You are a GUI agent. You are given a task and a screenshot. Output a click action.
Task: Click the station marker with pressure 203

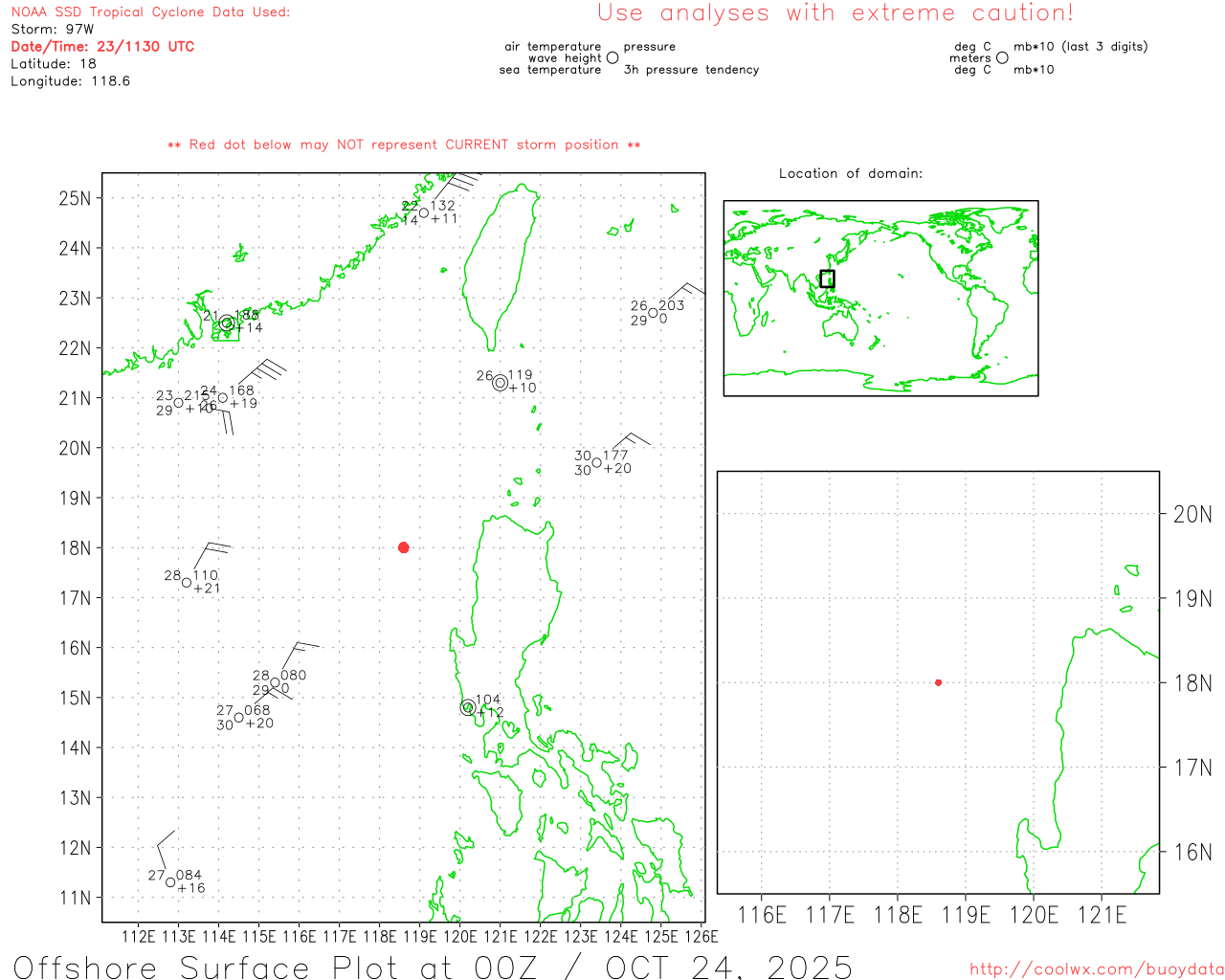pyautogui.click(x=653, y=313)
